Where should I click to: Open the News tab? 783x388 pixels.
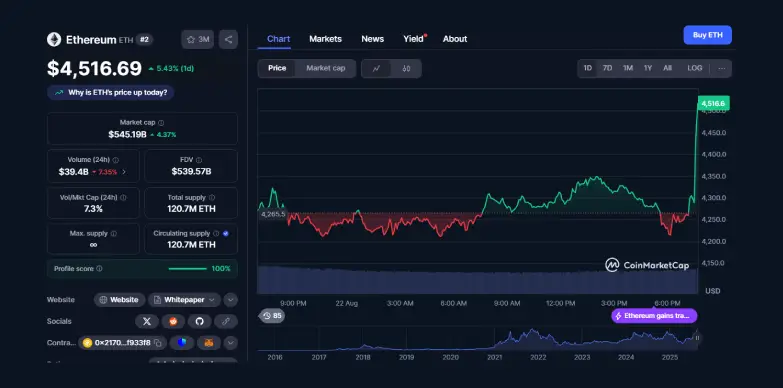[x=373, y=39]
